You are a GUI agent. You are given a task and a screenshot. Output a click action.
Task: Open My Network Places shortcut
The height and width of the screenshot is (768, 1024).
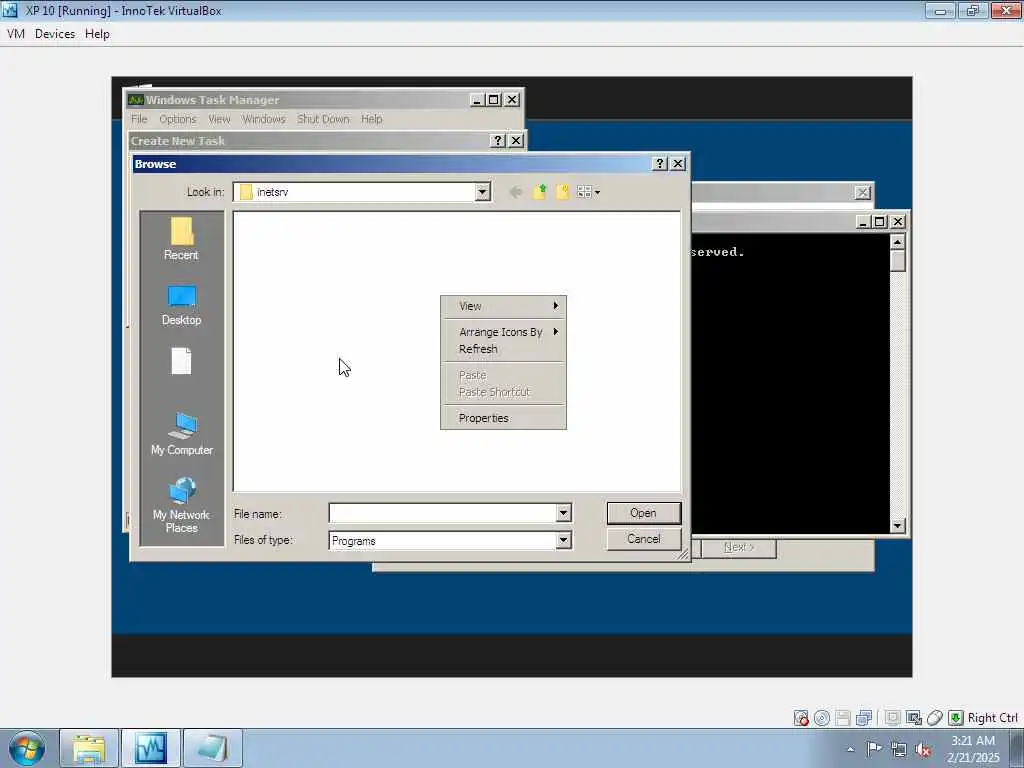[182, 505]
